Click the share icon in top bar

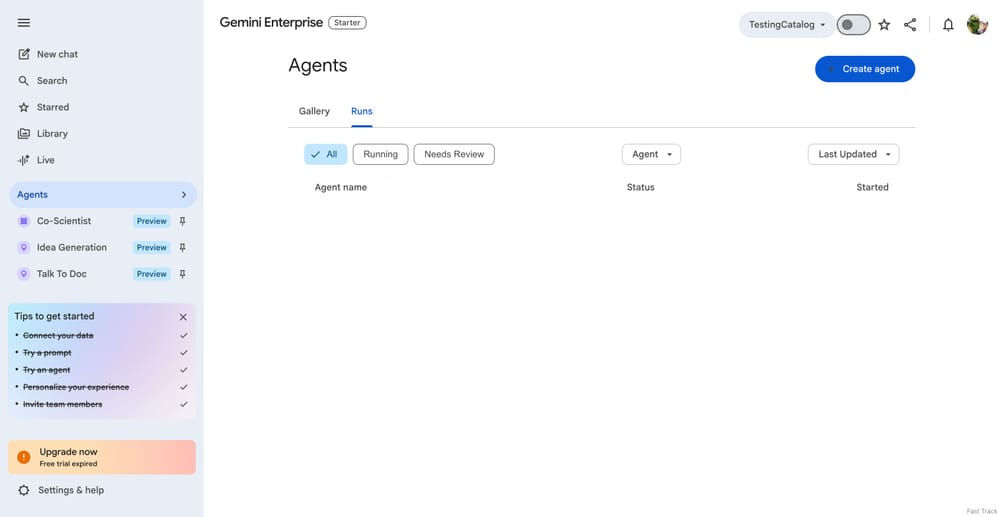click(x=910, y=25)
